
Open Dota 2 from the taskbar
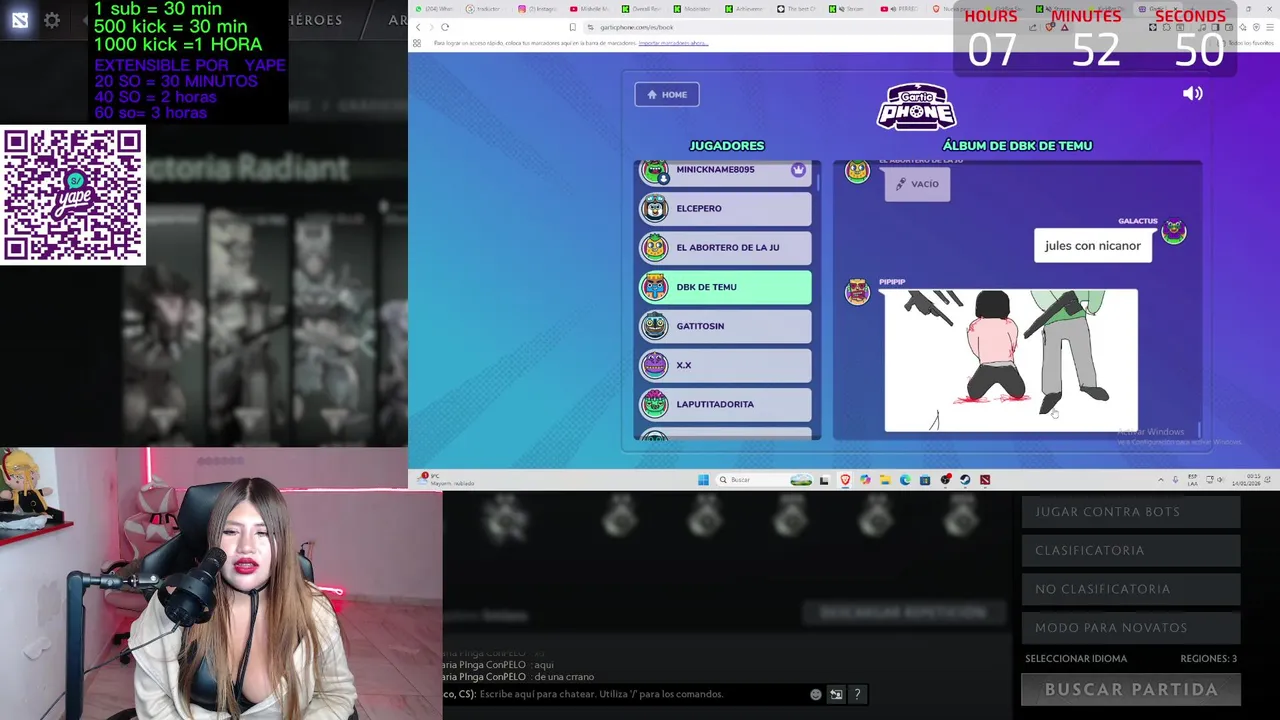(985, 480)
